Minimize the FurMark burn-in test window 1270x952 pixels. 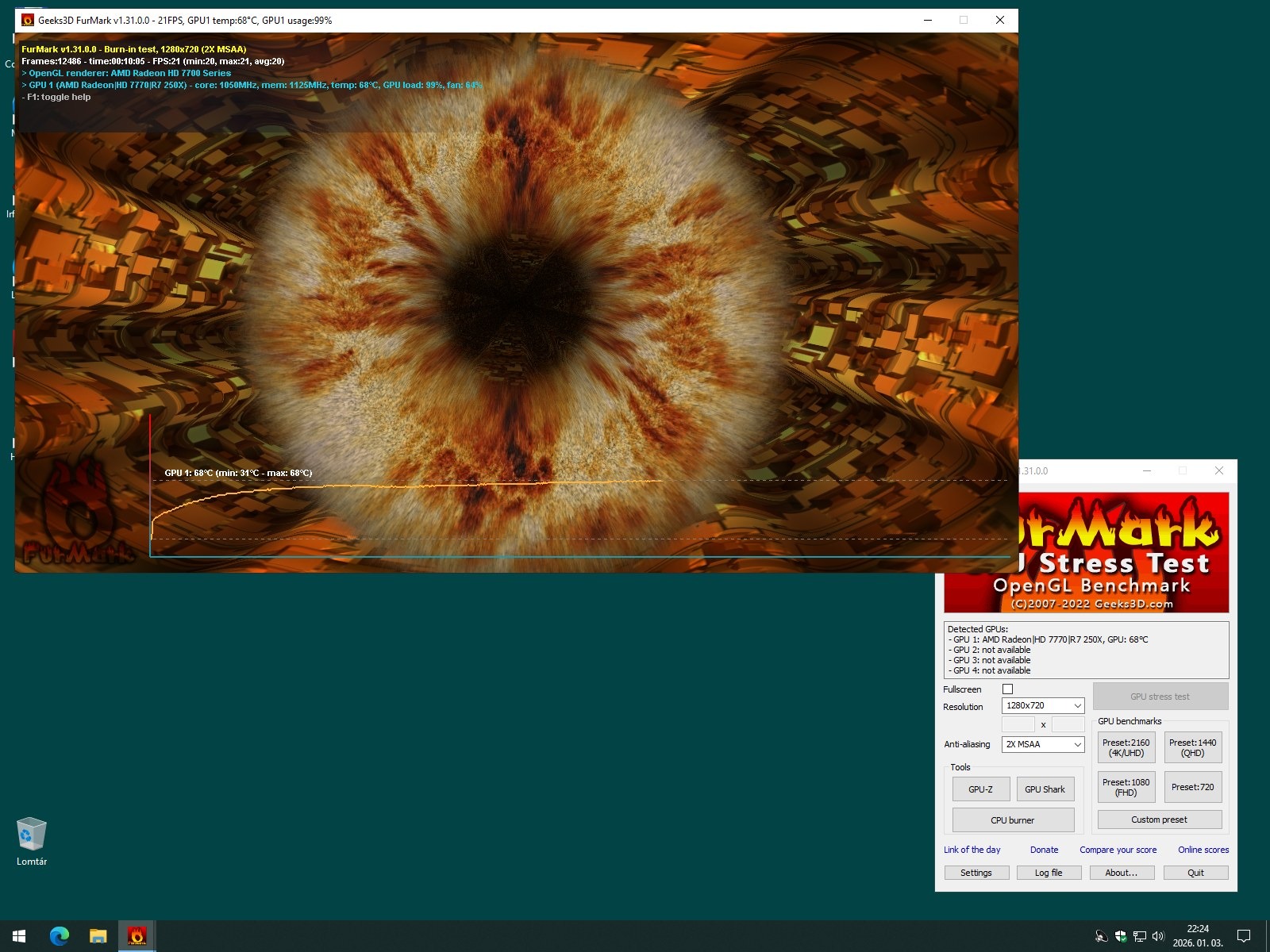(928, 21)
